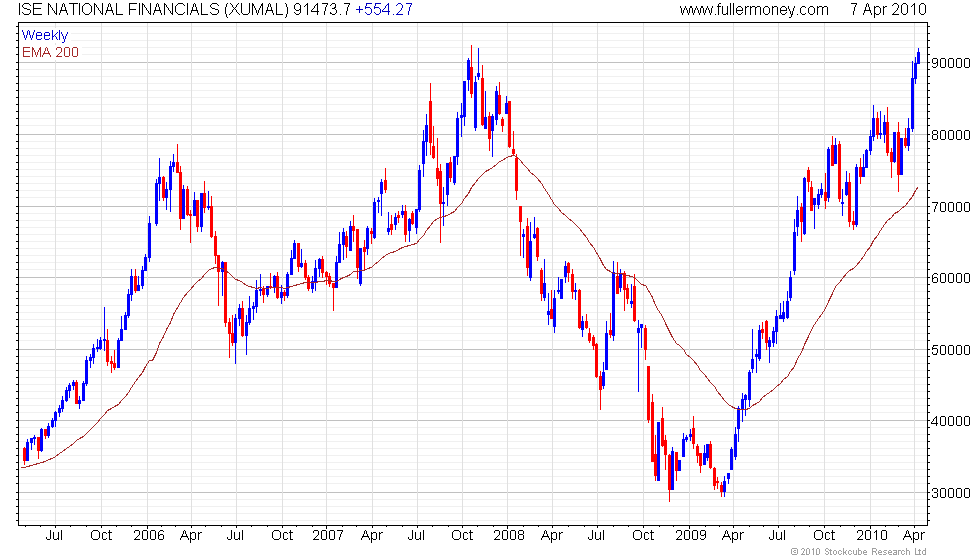Click the 2008 year label on time axis
This screenshot has width=980, height=560.
click(509, 535)
